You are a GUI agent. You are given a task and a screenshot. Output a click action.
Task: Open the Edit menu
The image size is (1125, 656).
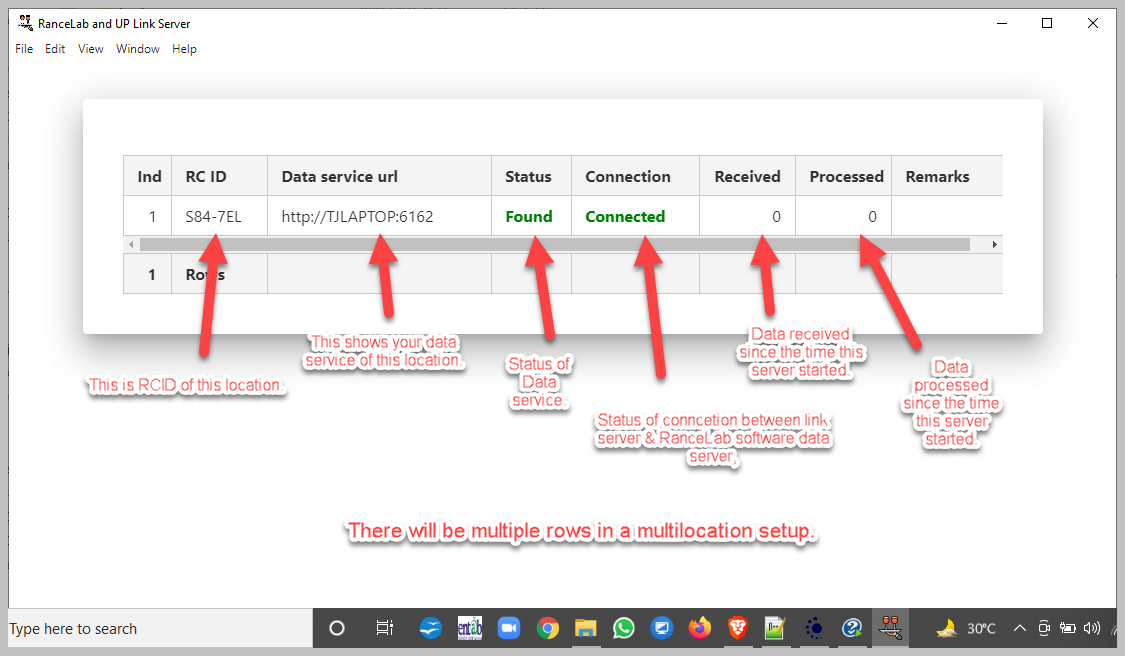(x=55, y=49)
